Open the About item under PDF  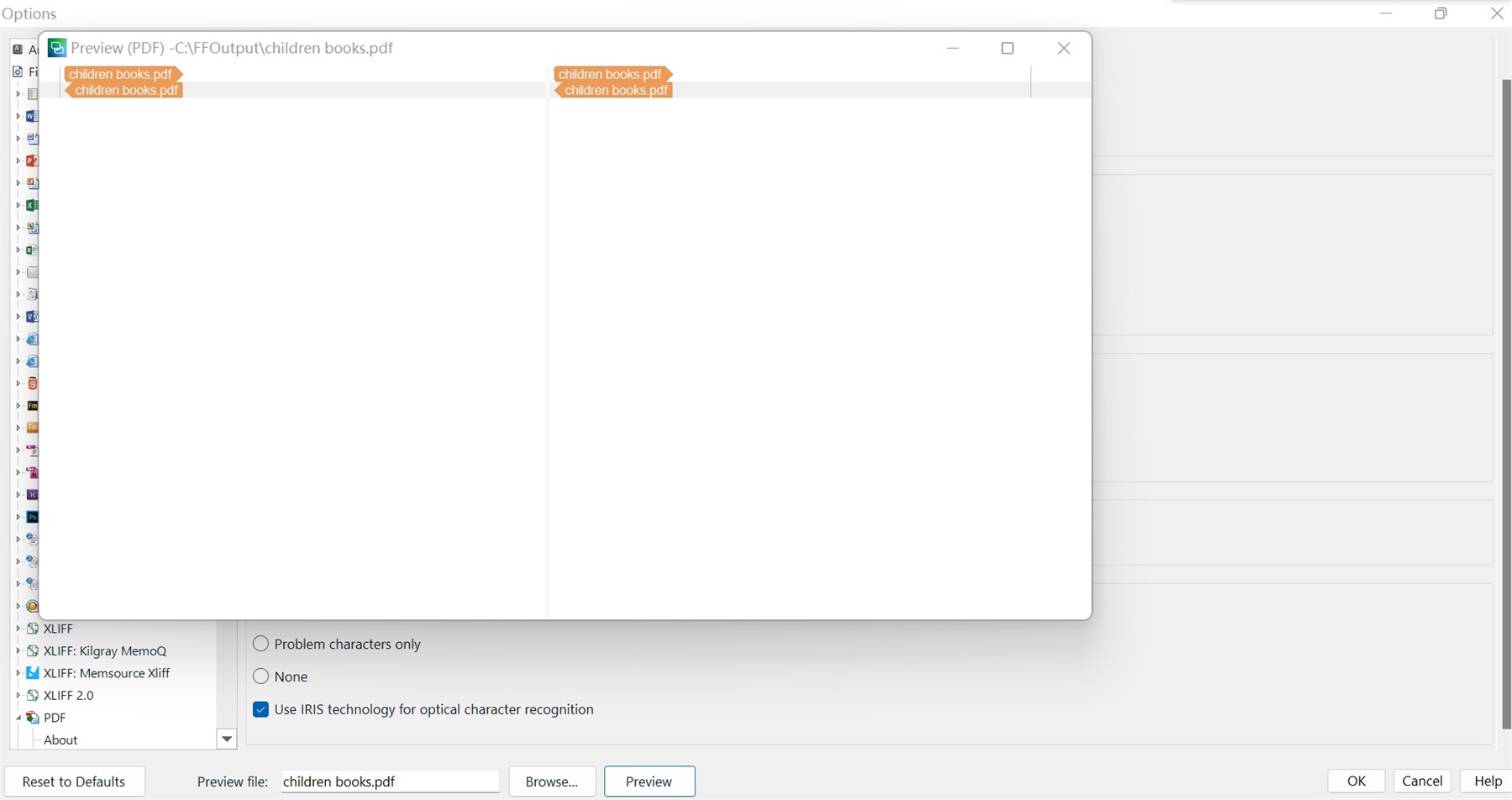(60, 739)
